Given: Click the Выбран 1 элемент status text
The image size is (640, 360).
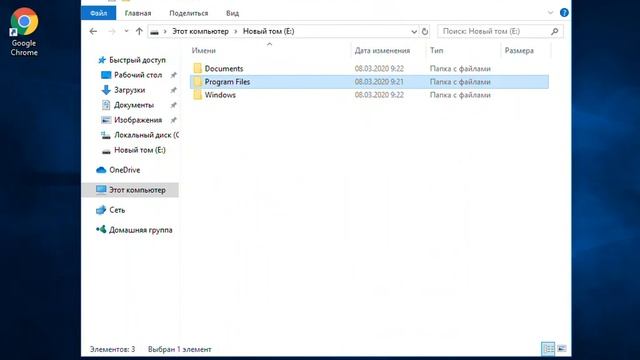Looking at the screenshot, I should pos(180,349).
